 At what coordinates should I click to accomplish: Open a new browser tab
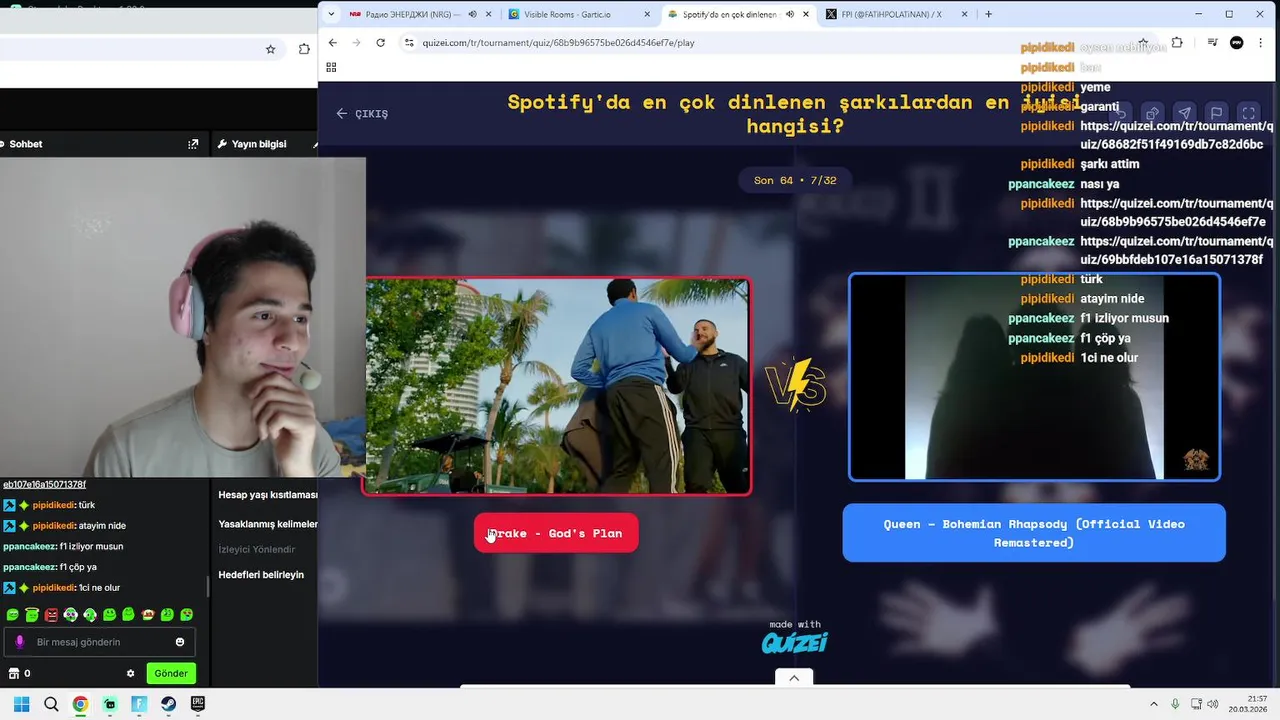tap(988, 14)
